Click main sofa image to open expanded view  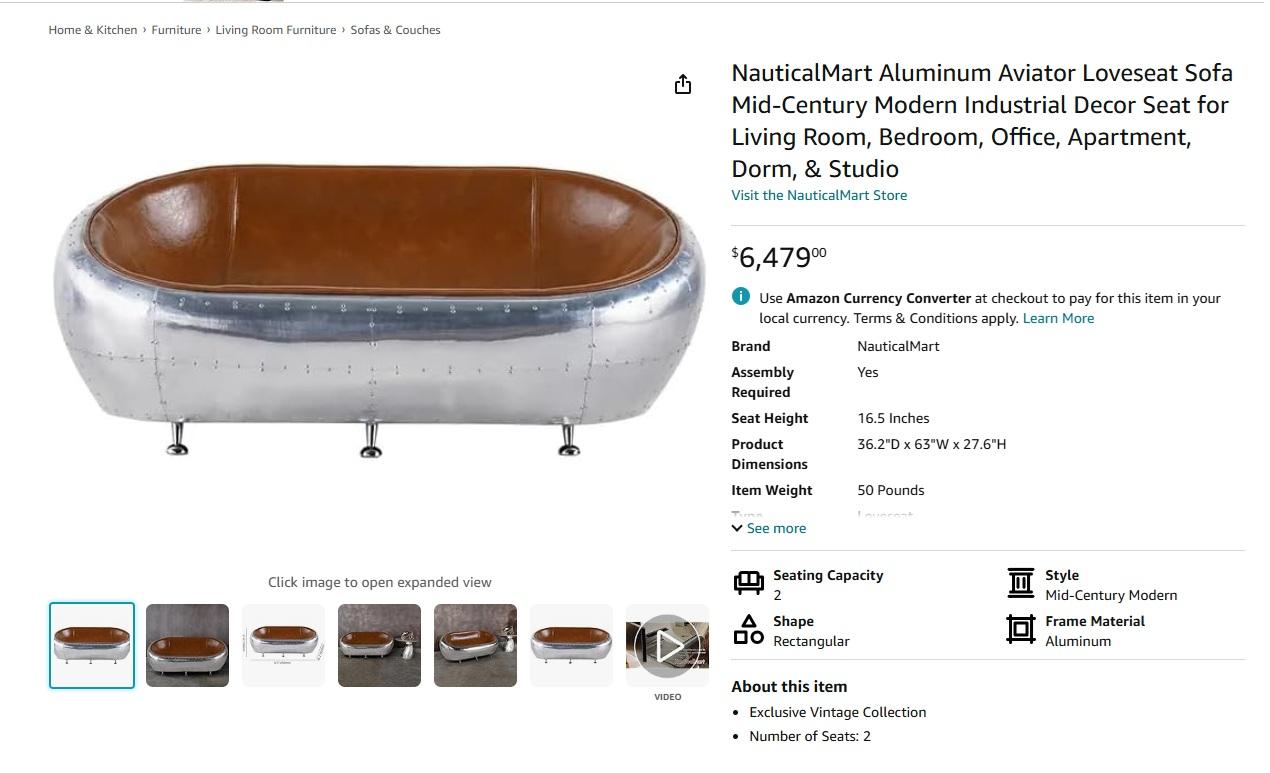379,310
